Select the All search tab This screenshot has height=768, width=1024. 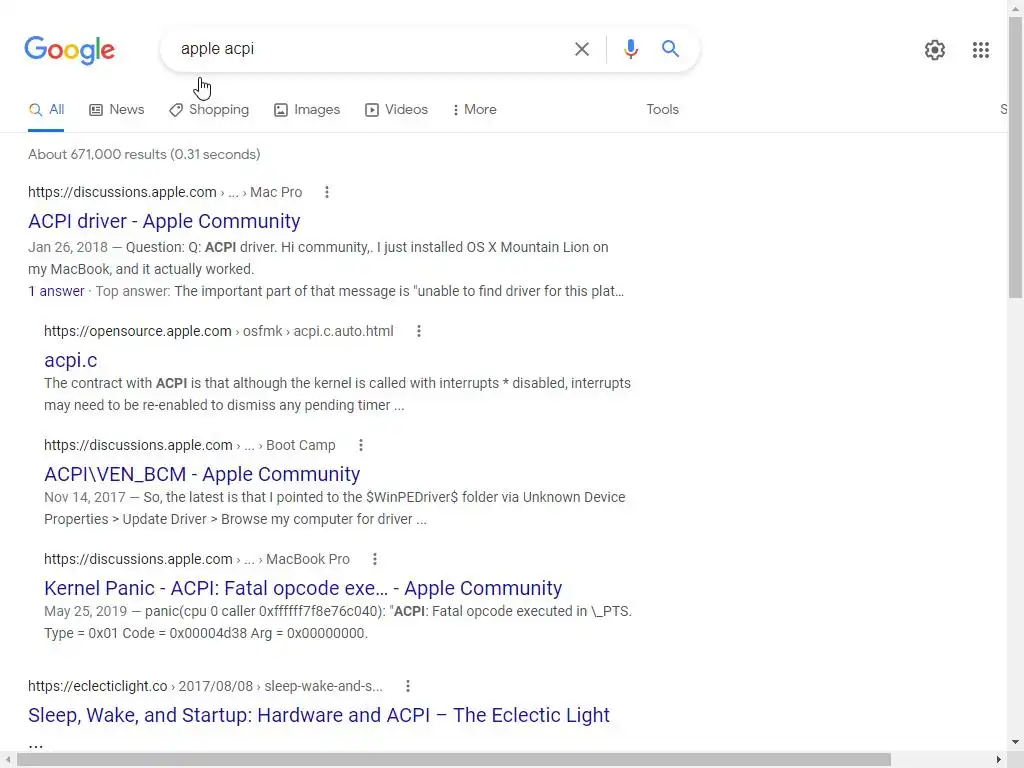click(46, 110)
